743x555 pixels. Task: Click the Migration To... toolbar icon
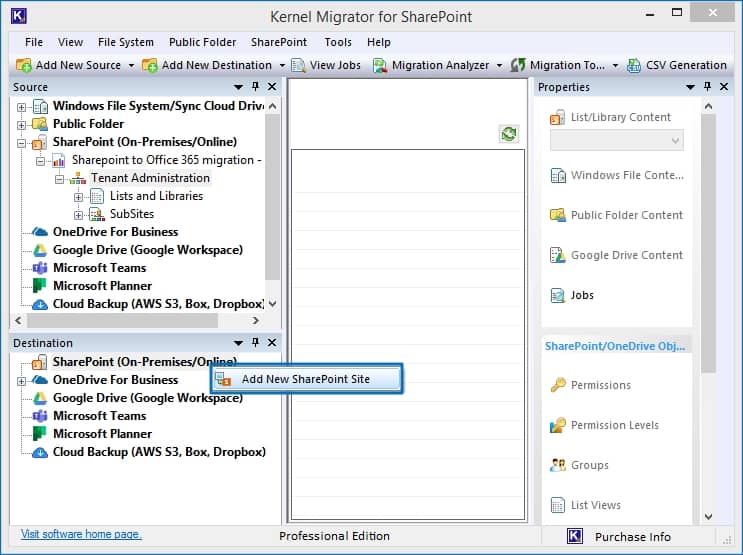pos(518,65)
